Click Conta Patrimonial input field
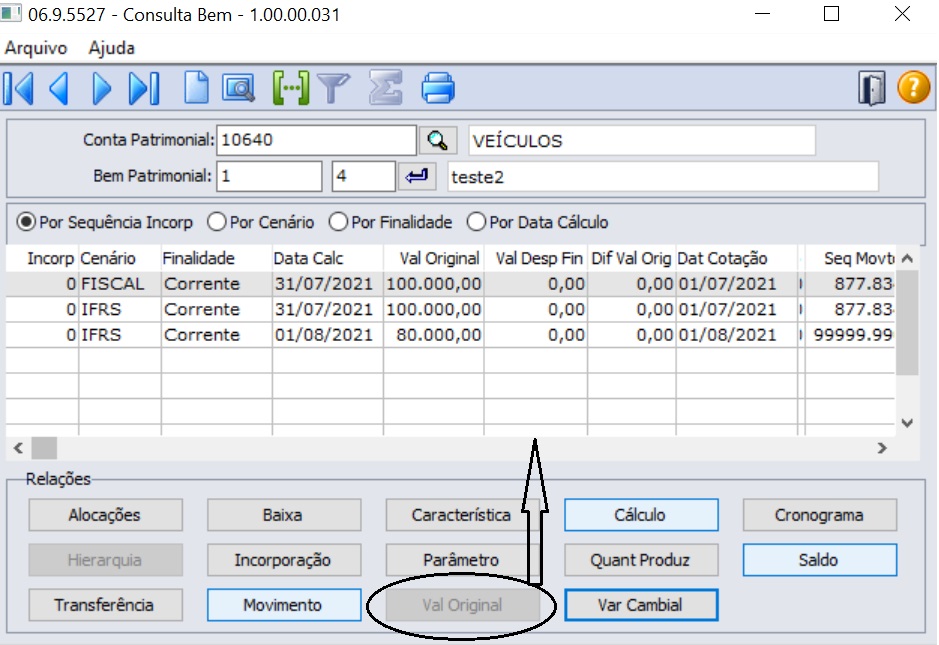939x645 pixels. pyautogui.click(x=316, y=140)
